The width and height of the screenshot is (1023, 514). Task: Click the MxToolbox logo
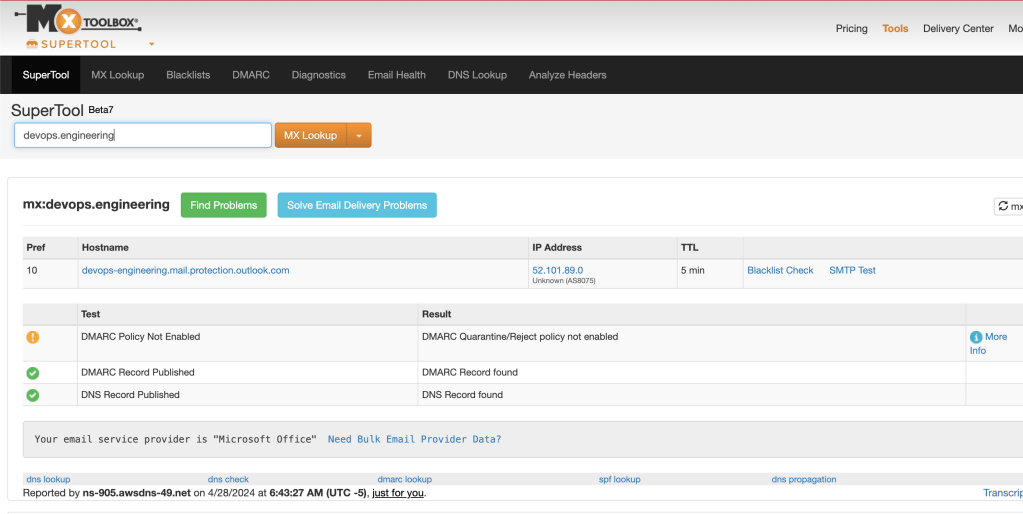tap(78, 20)
